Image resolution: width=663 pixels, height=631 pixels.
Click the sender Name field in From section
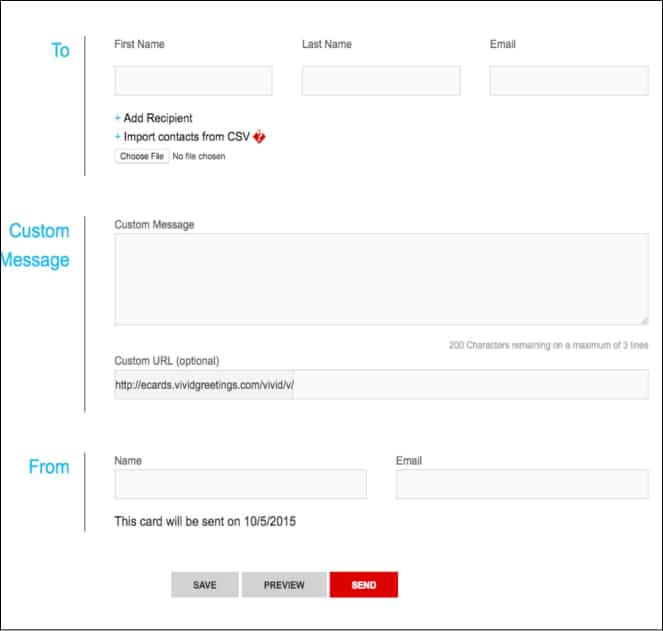pos(240,485)
